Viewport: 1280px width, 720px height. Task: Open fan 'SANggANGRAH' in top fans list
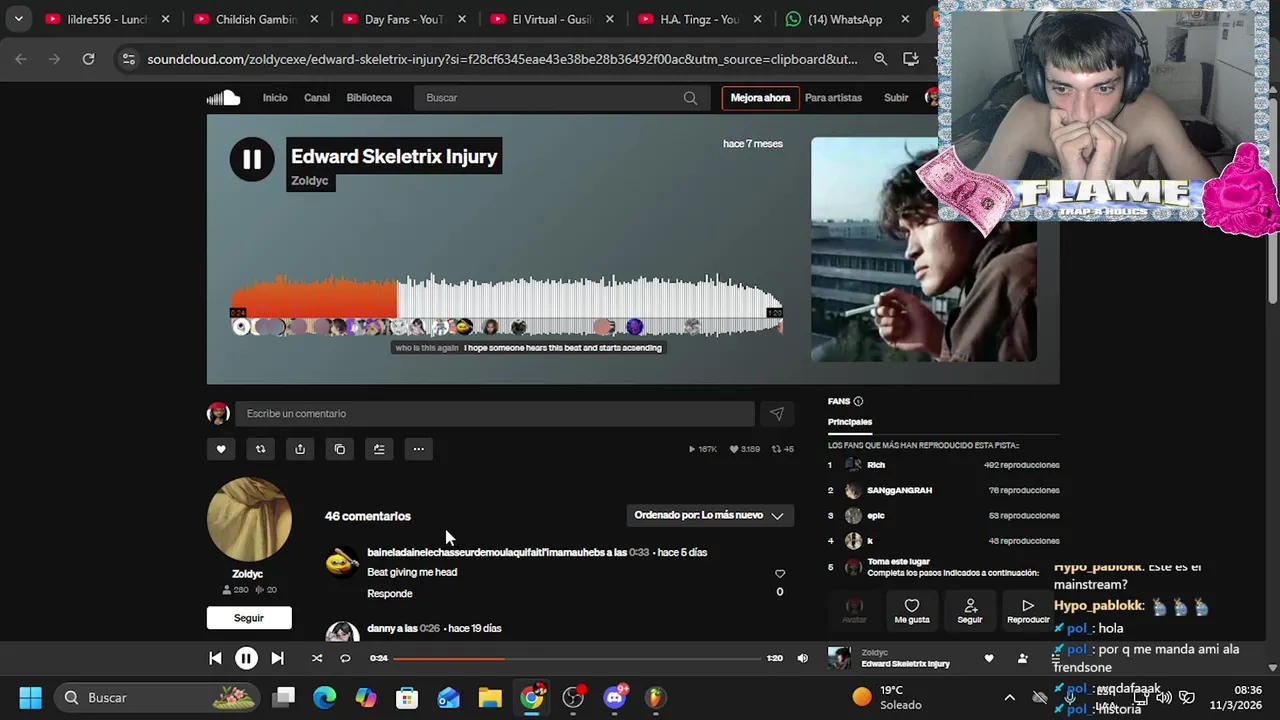(899, 490)
